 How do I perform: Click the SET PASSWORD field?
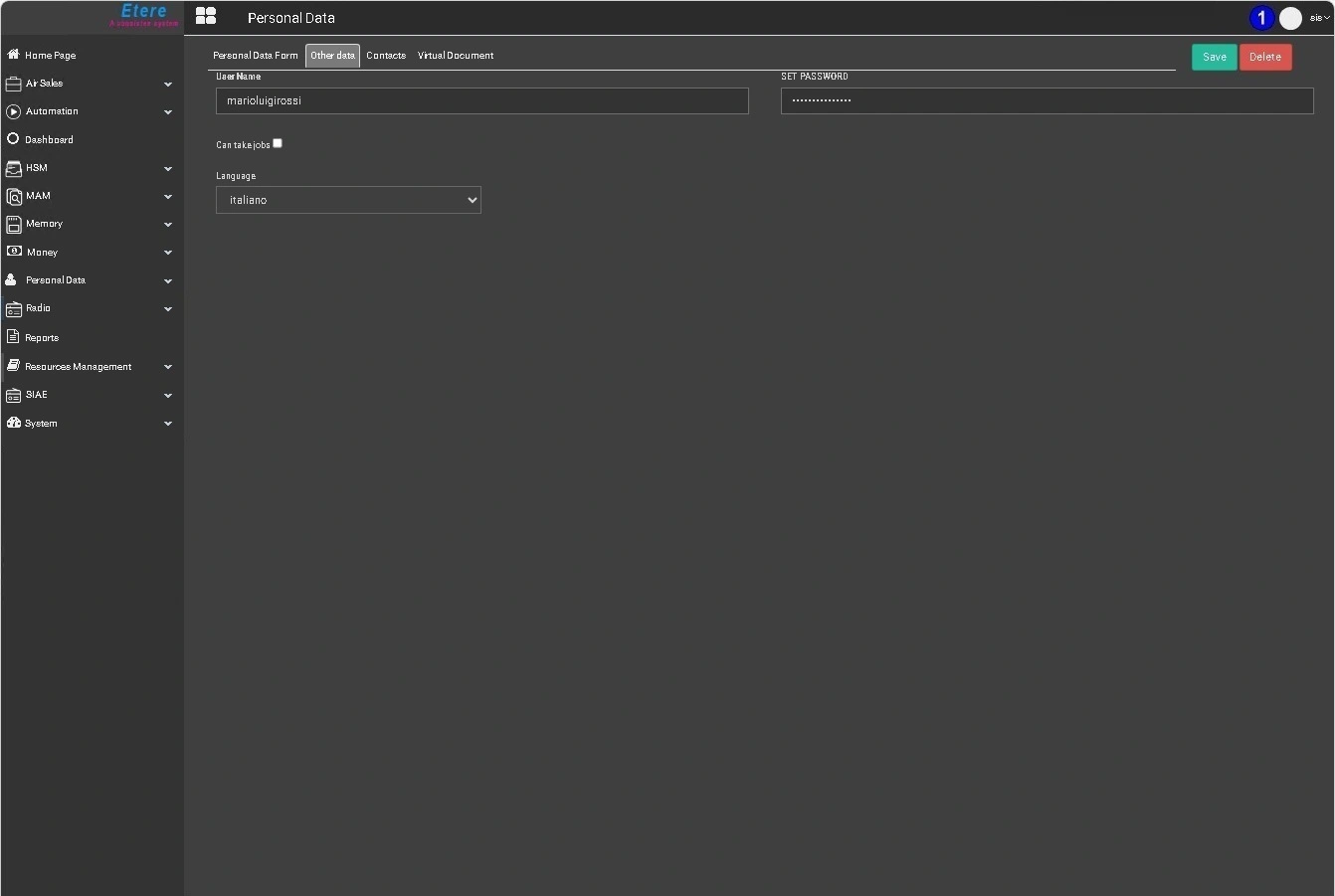click(x=1048, y=100)
